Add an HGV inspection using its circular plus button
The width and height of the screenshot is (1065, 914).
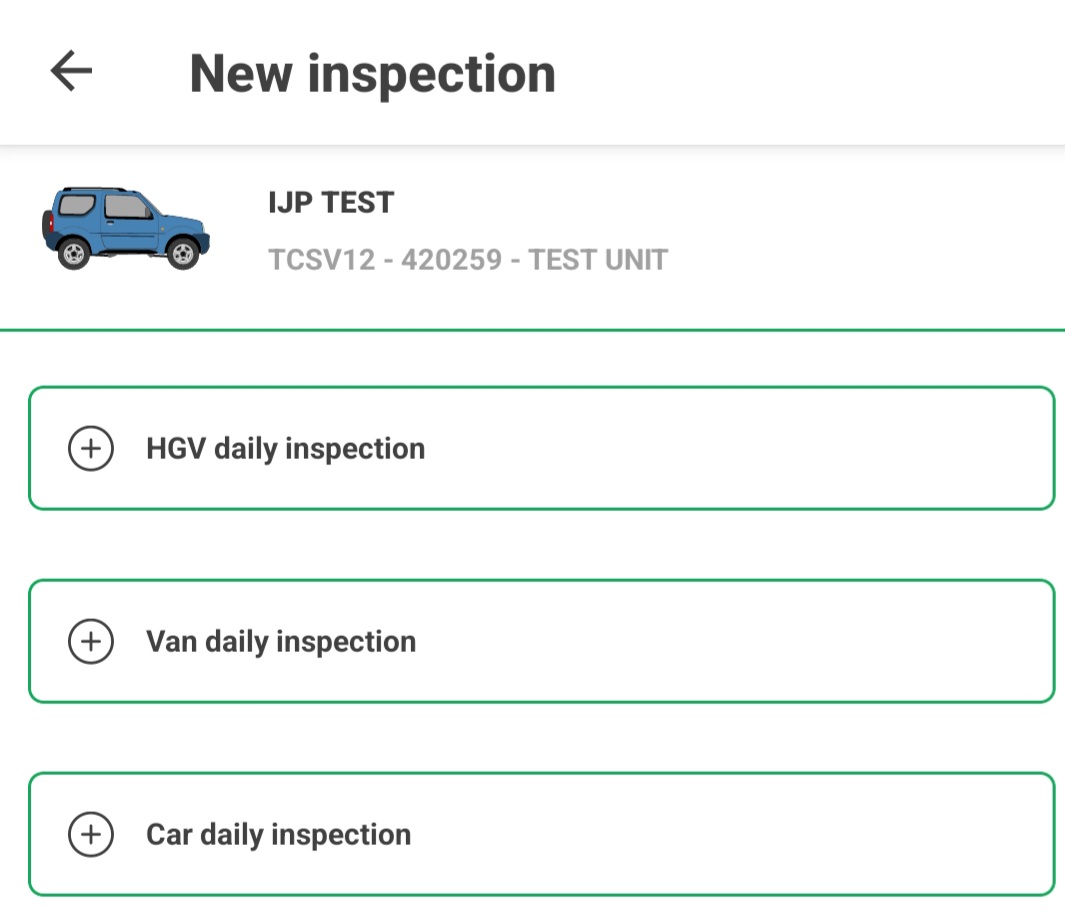click(91, 448)
